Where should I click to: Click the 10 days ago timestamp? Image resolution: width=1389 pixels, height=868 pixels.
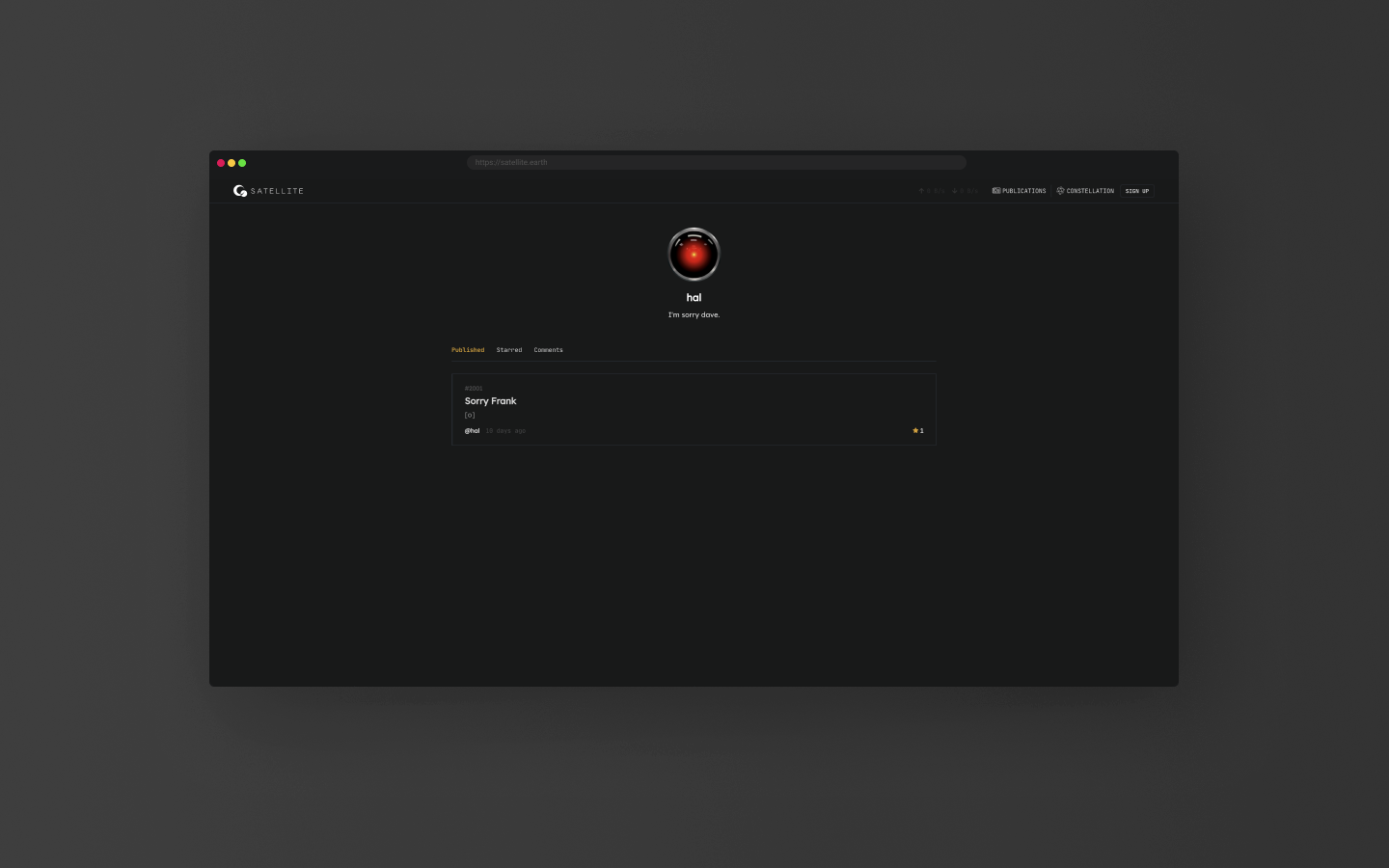coord(505,431)
